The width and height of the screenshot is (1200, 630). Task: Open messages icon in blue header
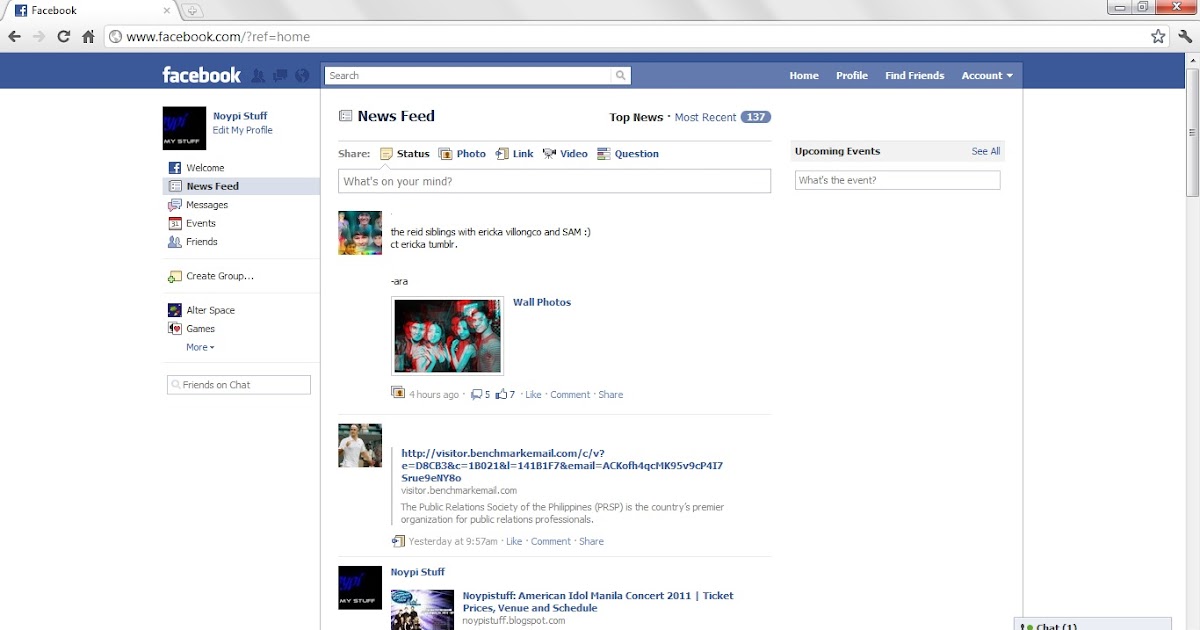tap(280, 75)
